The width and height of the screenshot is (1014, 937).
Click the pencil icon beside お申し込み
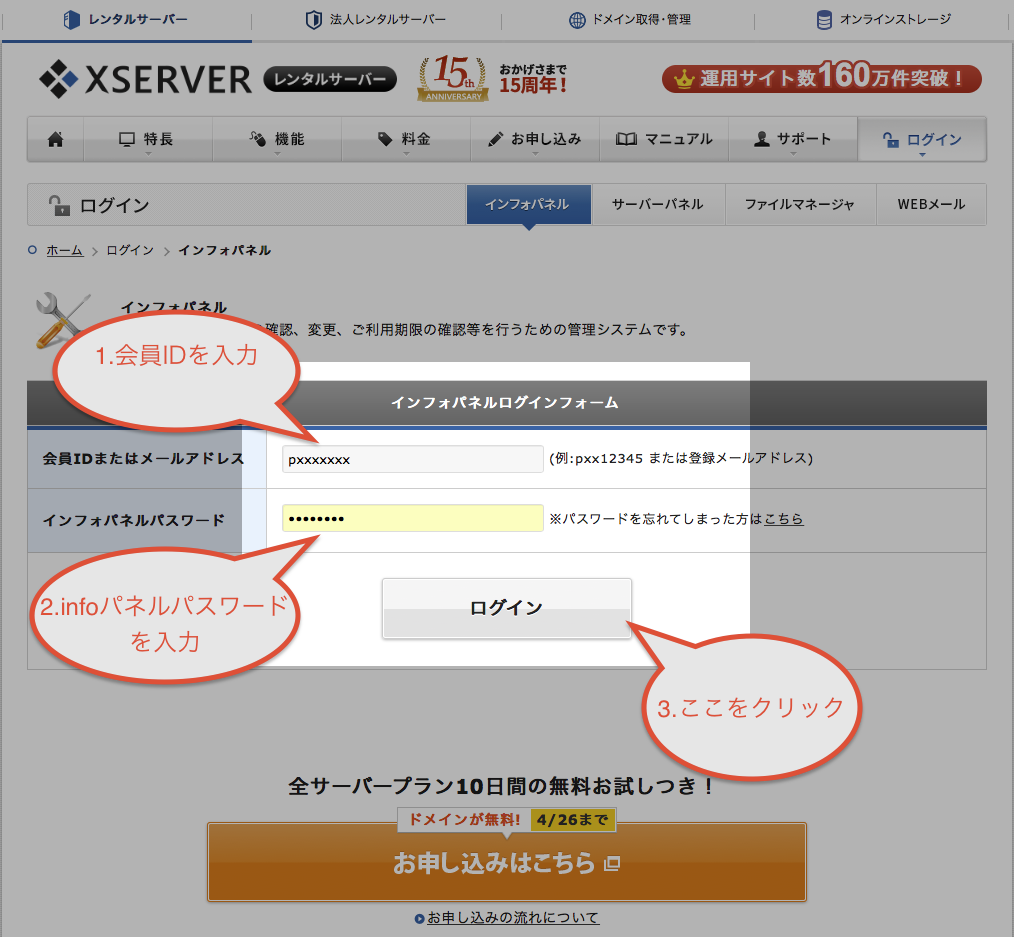click(x=495, y=139)
